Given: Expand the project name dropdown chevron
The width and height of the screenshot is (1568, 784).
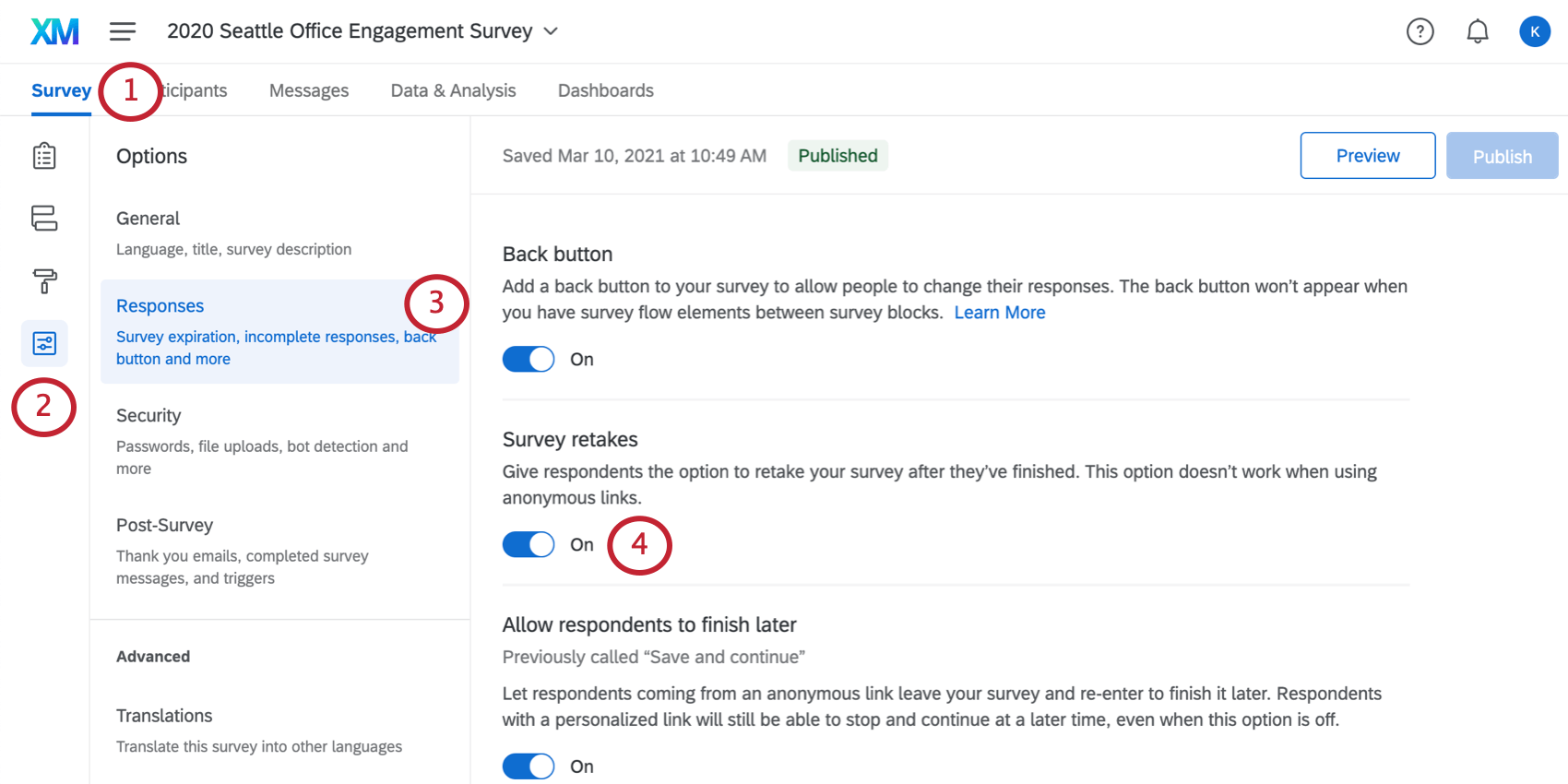Looking at the screenshot, I should coord(551,31).
